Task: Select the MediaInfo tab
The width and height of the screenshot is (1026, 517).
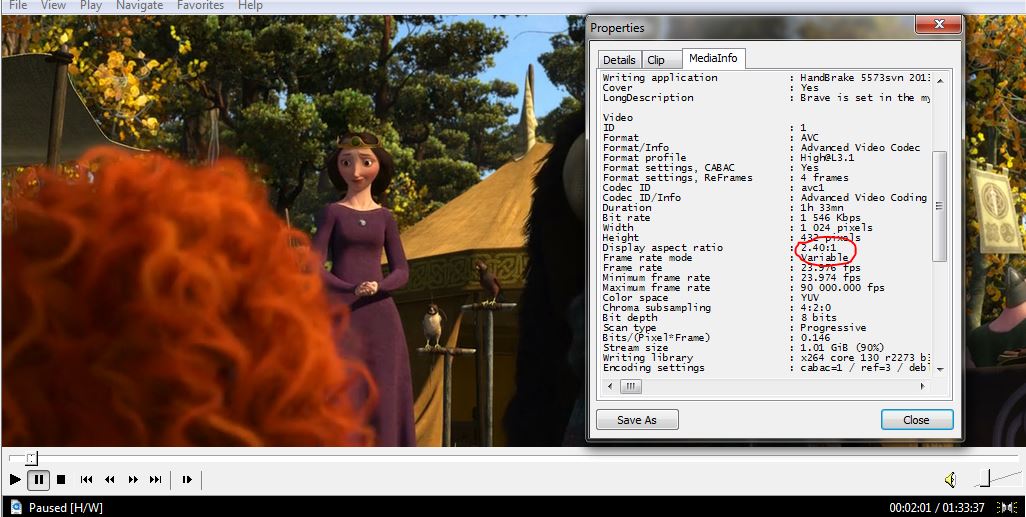Action: pos(713,58)
